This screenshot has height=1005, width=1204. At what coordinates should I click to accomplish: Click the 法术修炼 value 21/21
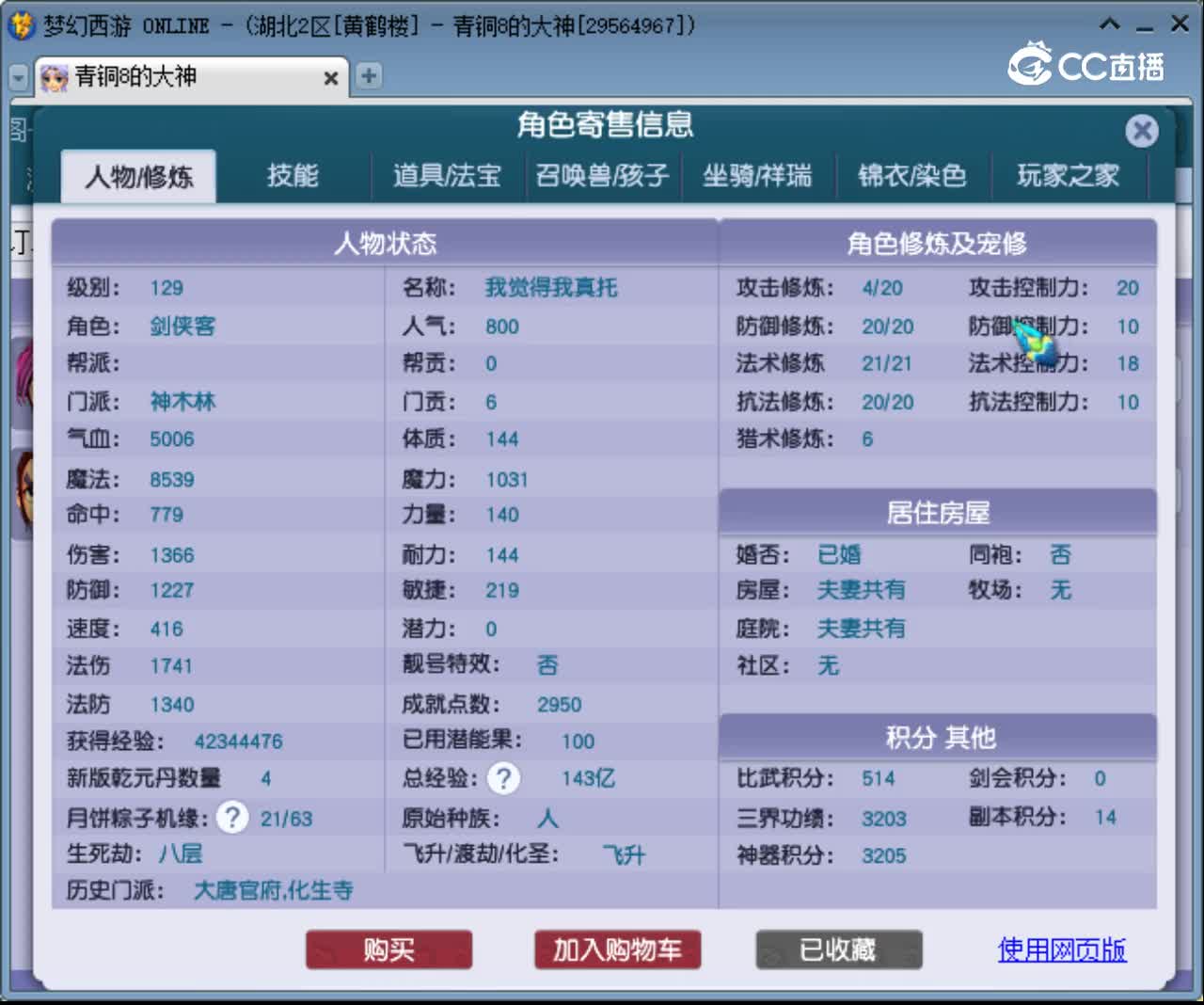coord(887,363)
